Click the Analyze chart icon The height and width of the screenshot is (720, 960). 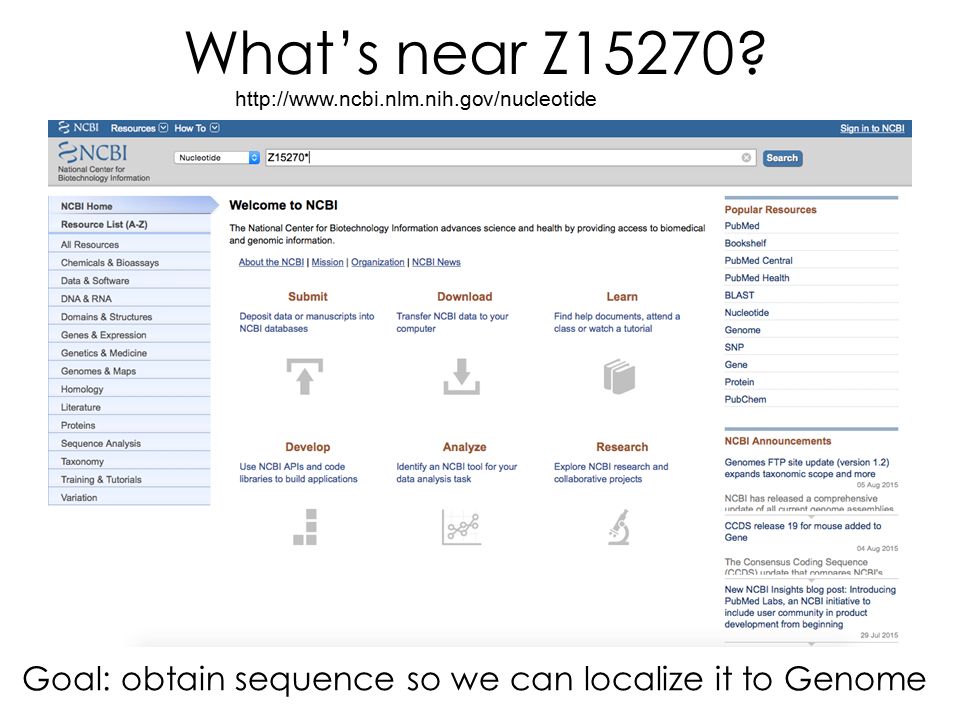(x=462, y=527)
